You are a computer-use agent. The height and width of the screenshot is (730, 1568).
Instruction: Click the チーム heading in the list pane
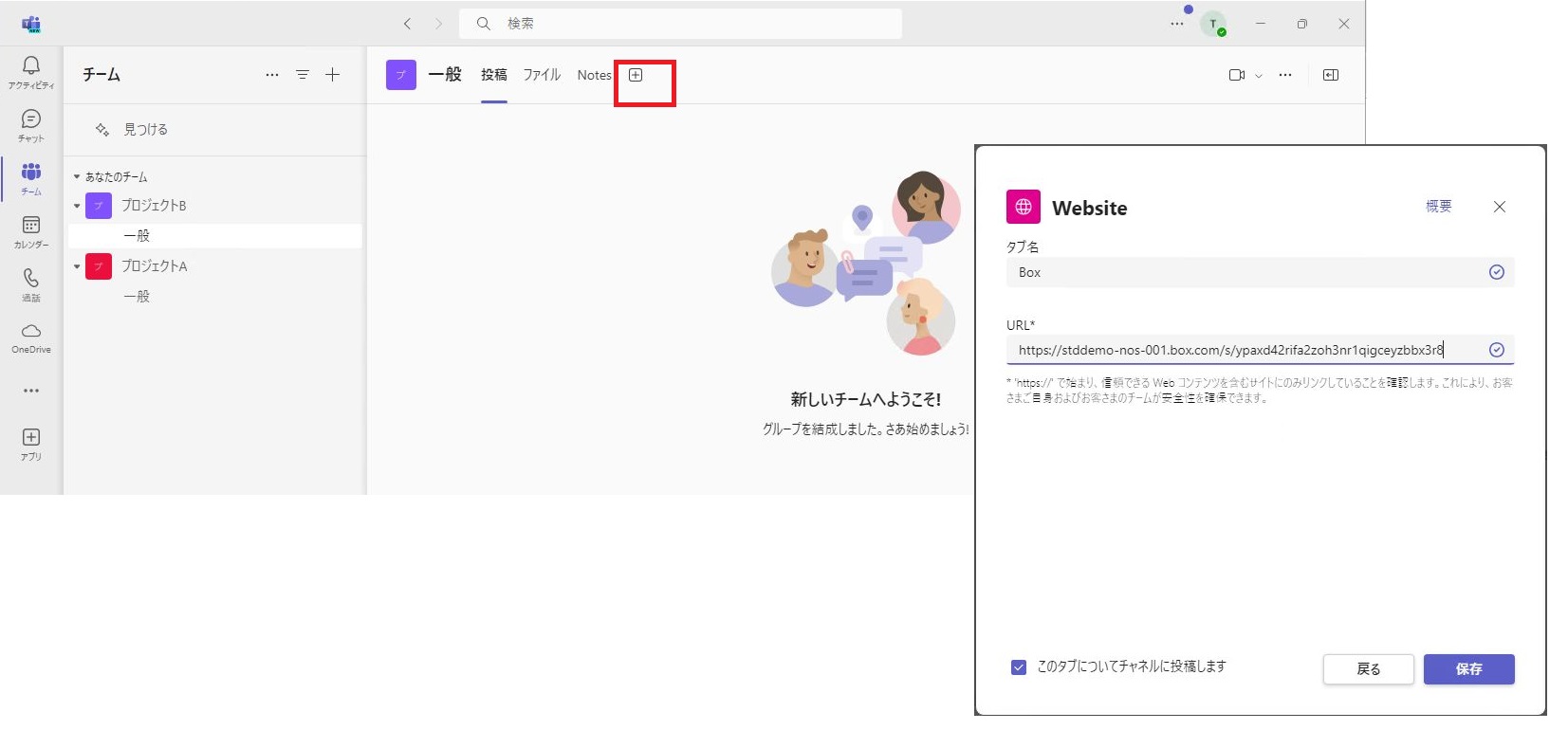point(101,75)
